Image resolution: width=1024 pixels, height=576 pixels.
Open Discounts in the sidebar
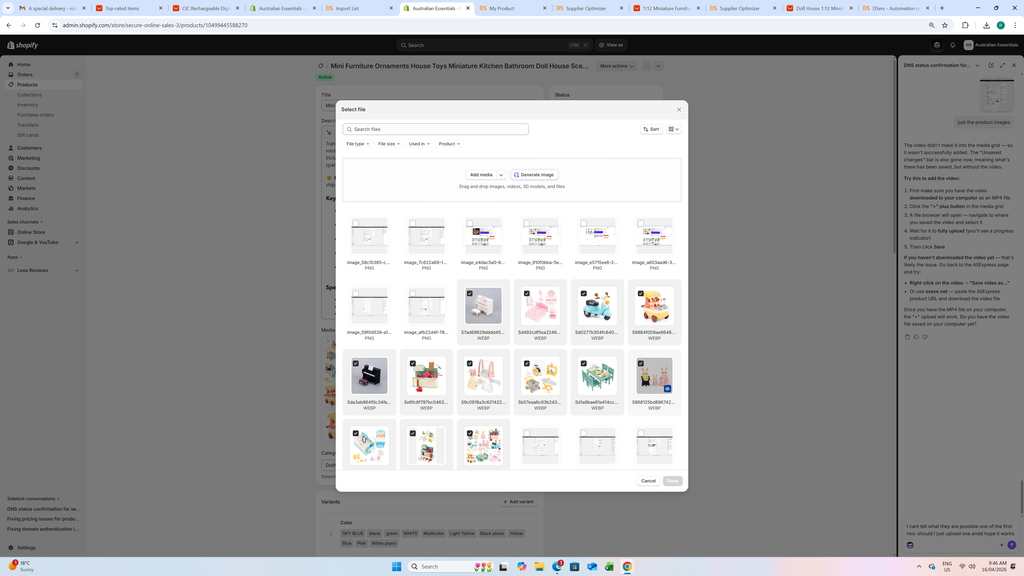click(28, 168)
